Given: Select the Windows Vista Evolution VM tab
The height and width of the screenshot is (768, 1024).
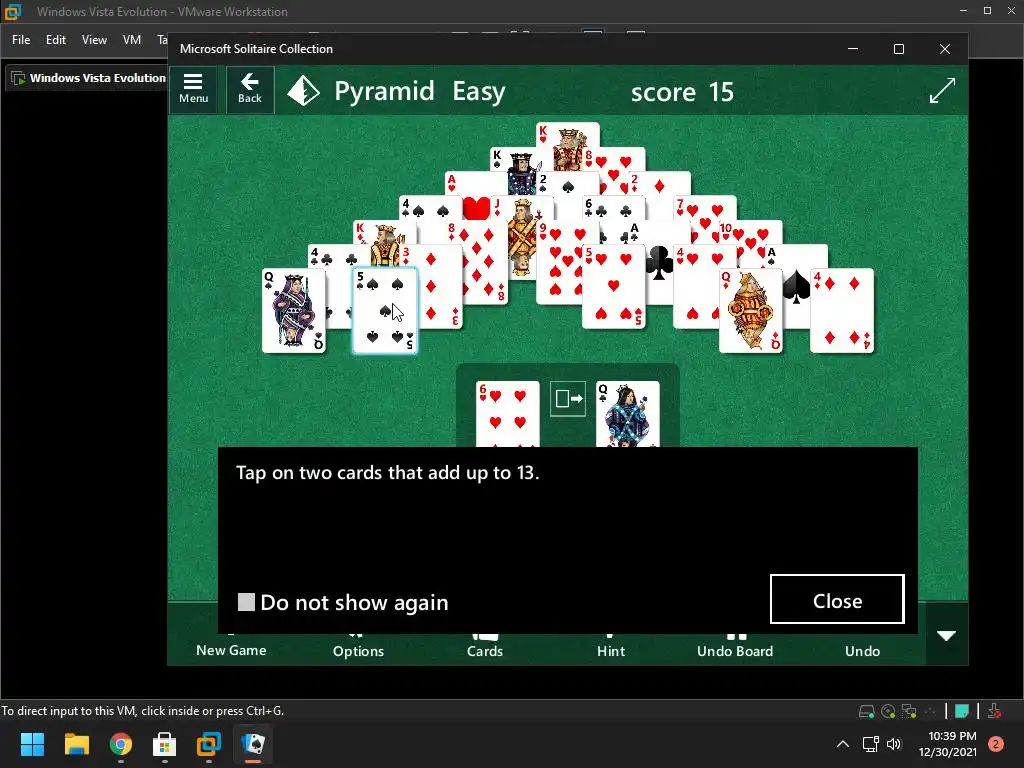Looking at the screenshot, I should coord(88,78).
